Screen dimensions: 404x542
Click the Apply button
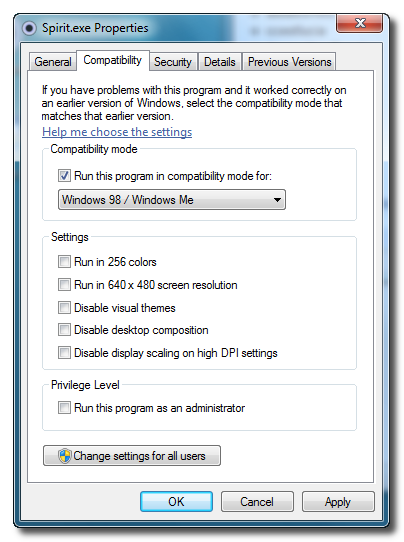[x=338, y=502]
